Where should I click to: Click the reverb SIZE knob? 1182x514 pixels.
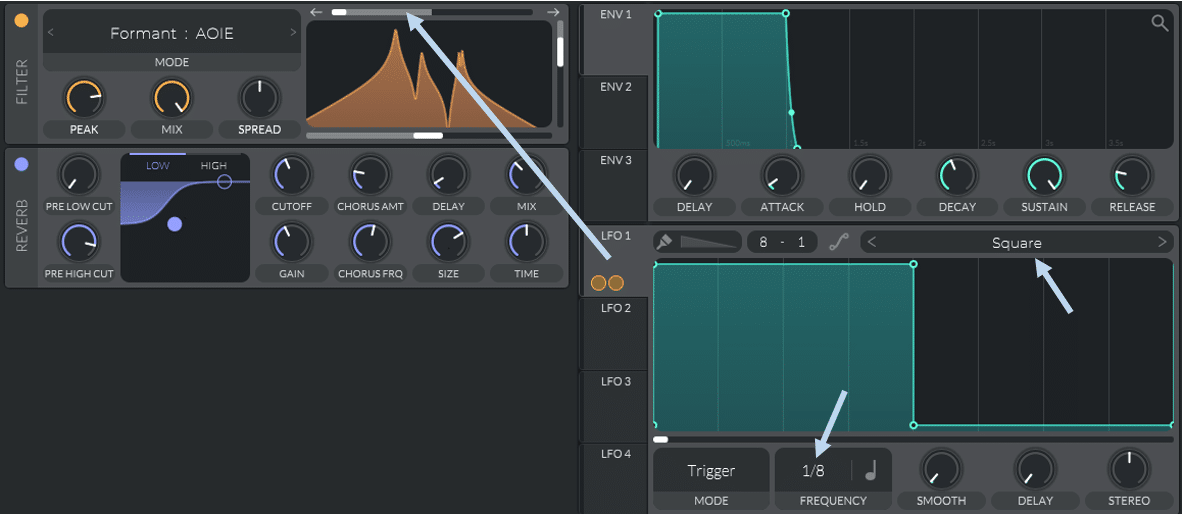(x=449, y=242)
